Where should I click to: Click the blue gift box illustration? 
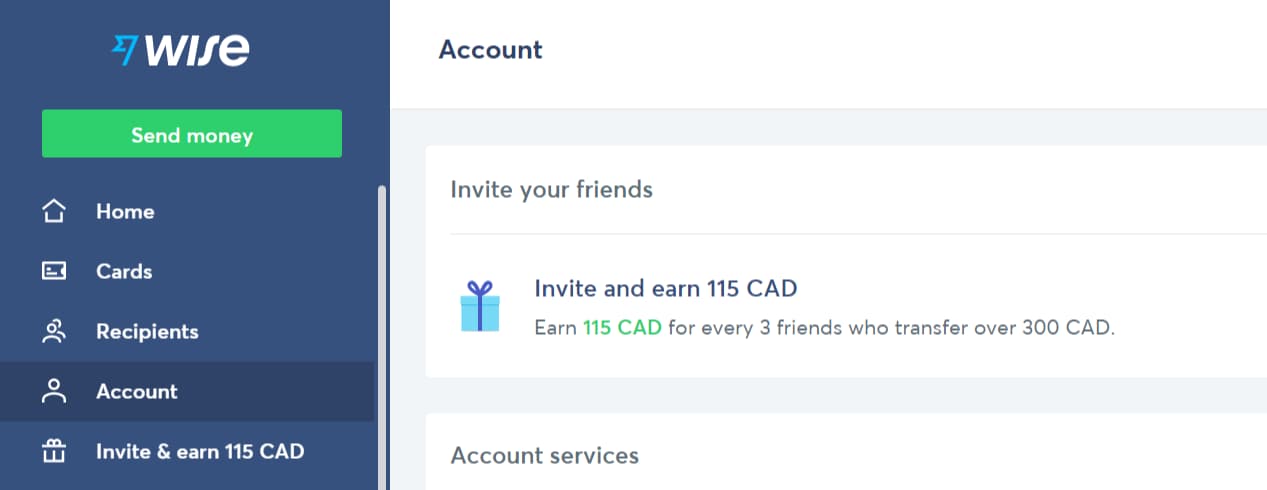coord(479,306)
